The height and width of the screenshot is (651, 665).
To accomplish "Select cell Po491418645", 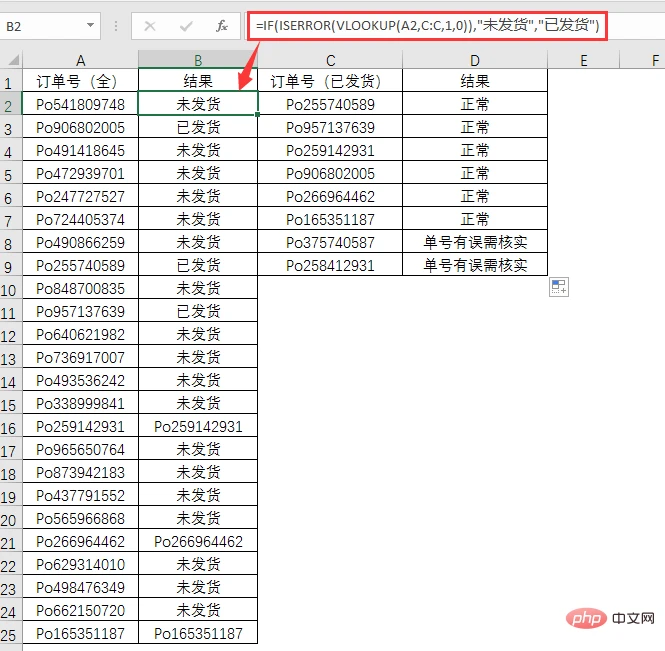I will tap(81, 150).
